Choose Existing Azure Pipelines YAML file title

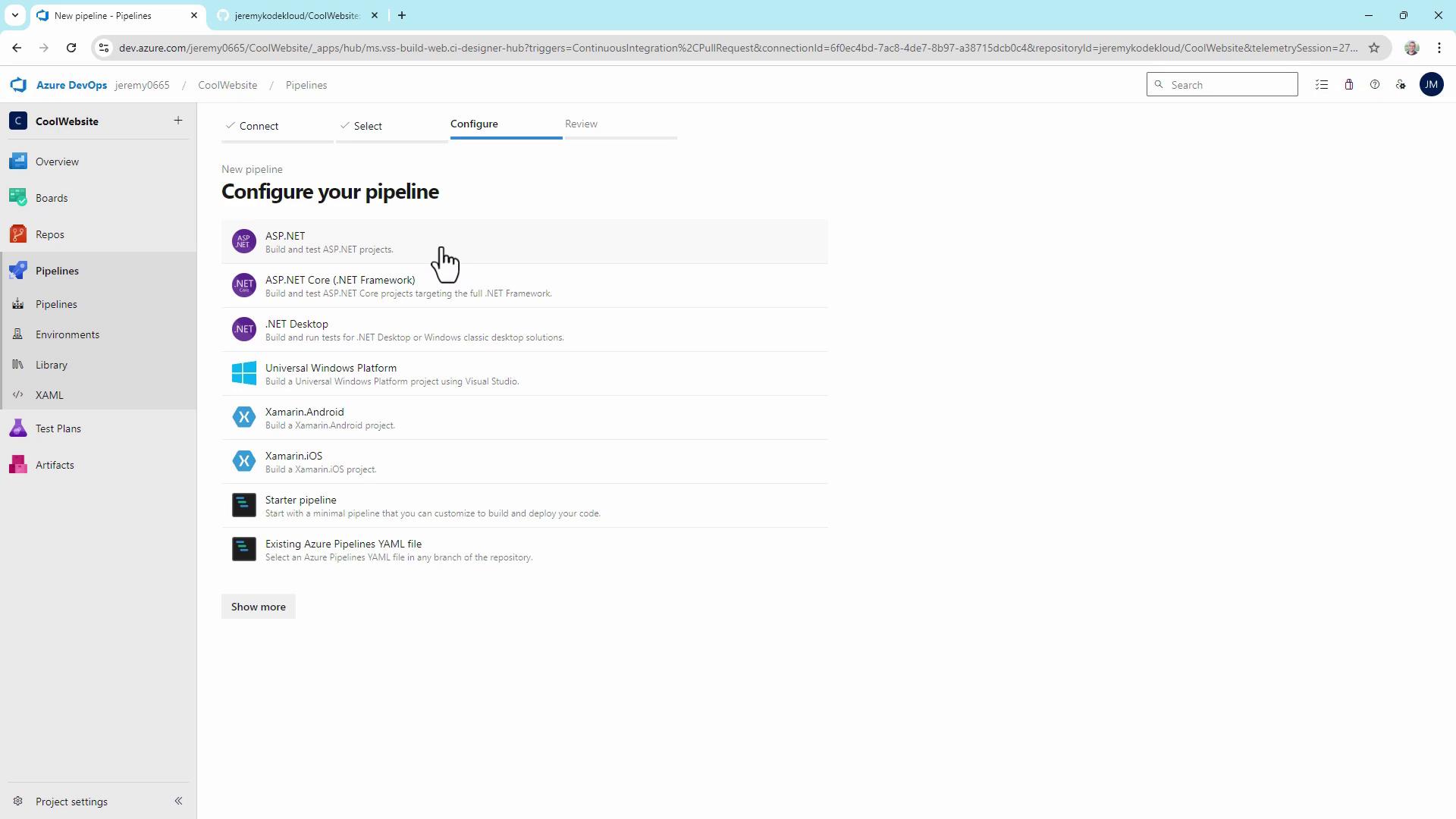[344, 544]
